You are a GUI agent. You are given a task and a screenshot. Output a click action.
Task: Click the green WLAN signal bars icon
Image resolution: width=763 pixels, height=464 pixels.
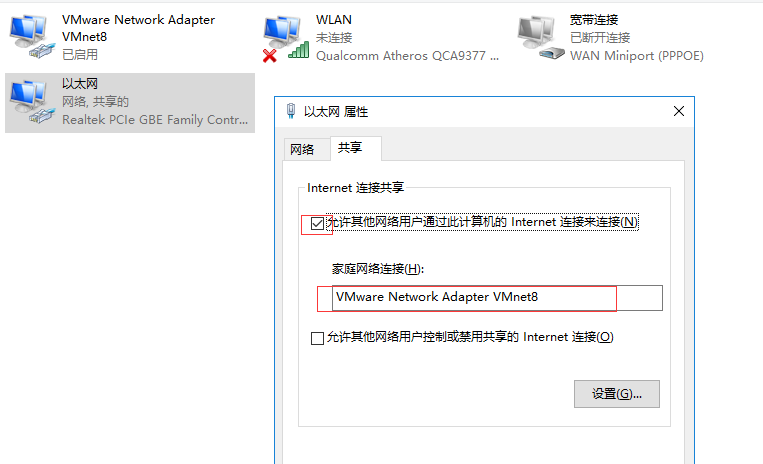coord(298,50)
